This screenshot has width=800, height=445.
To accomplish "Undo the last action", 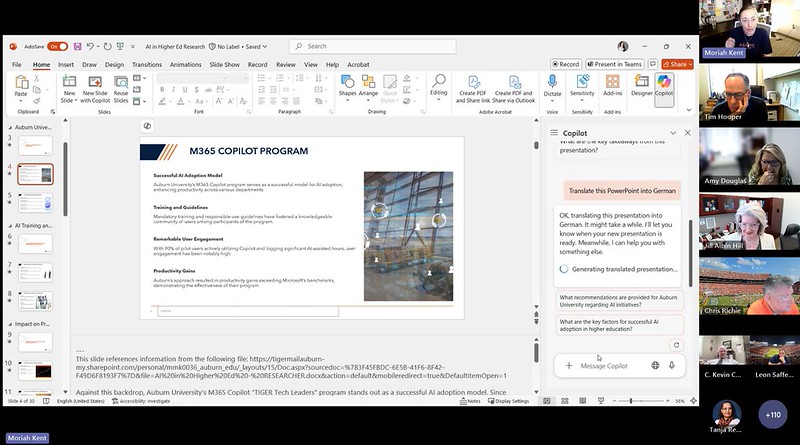I will pos(90,46).
